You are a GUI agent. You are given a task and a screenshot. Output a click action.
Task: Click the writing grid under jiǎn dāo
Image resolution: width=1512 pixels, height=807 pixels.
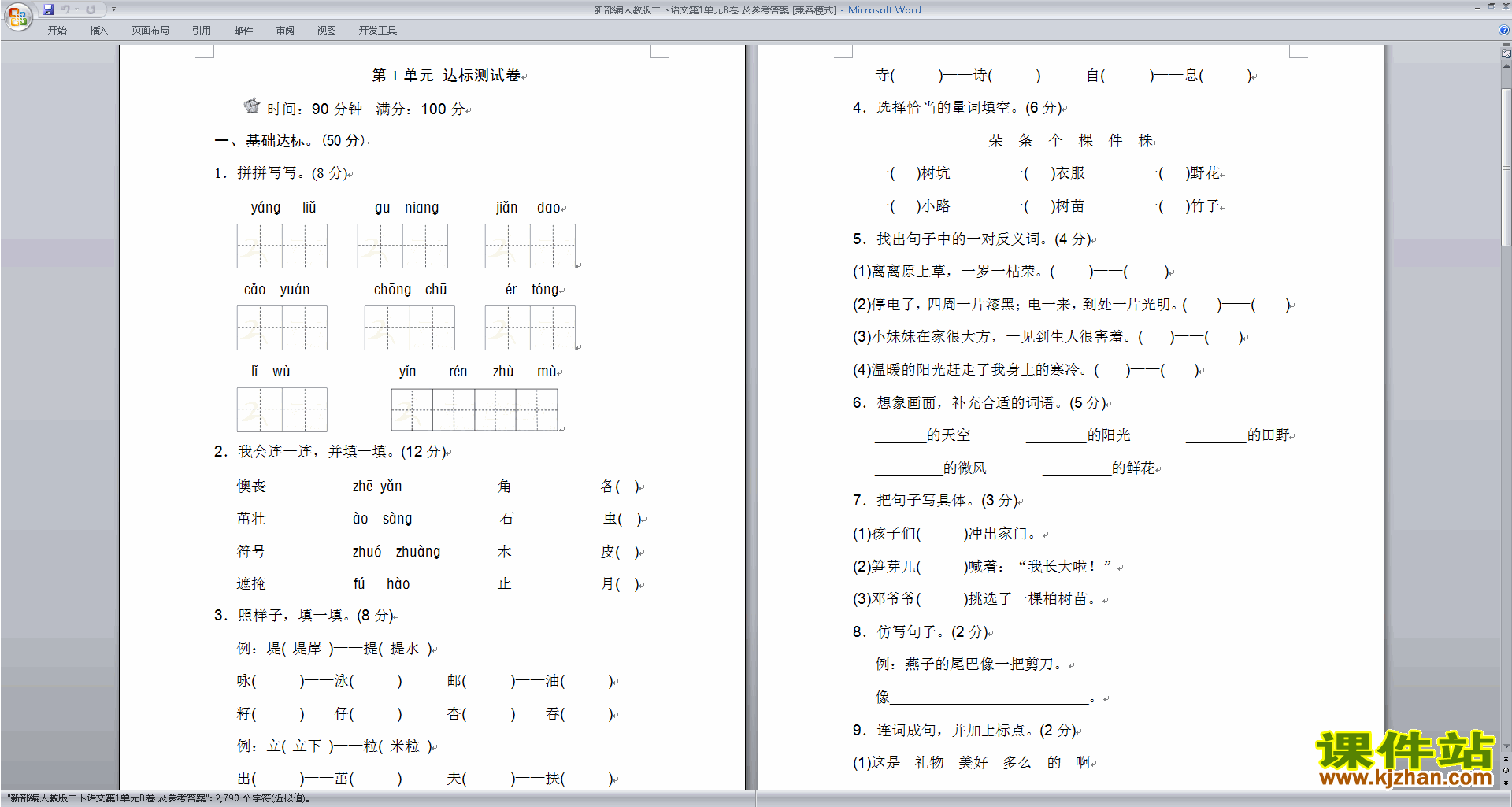(x=530, y=246)
